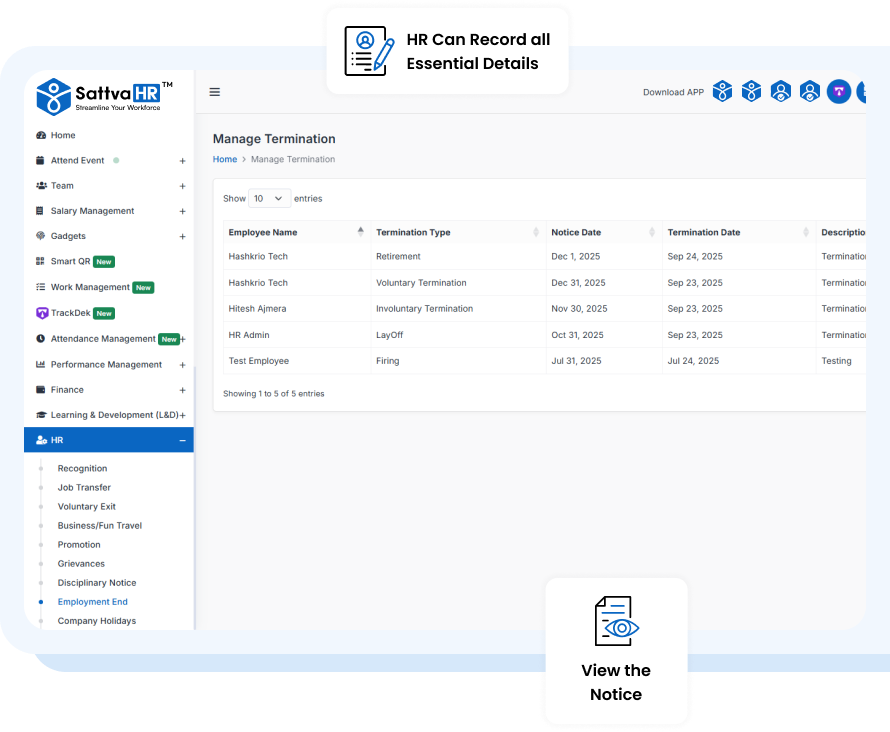Screen dimensions: 890x732
Task: Click the Smart QR icon
Action: pyautogui.click(x=40, y=261)
